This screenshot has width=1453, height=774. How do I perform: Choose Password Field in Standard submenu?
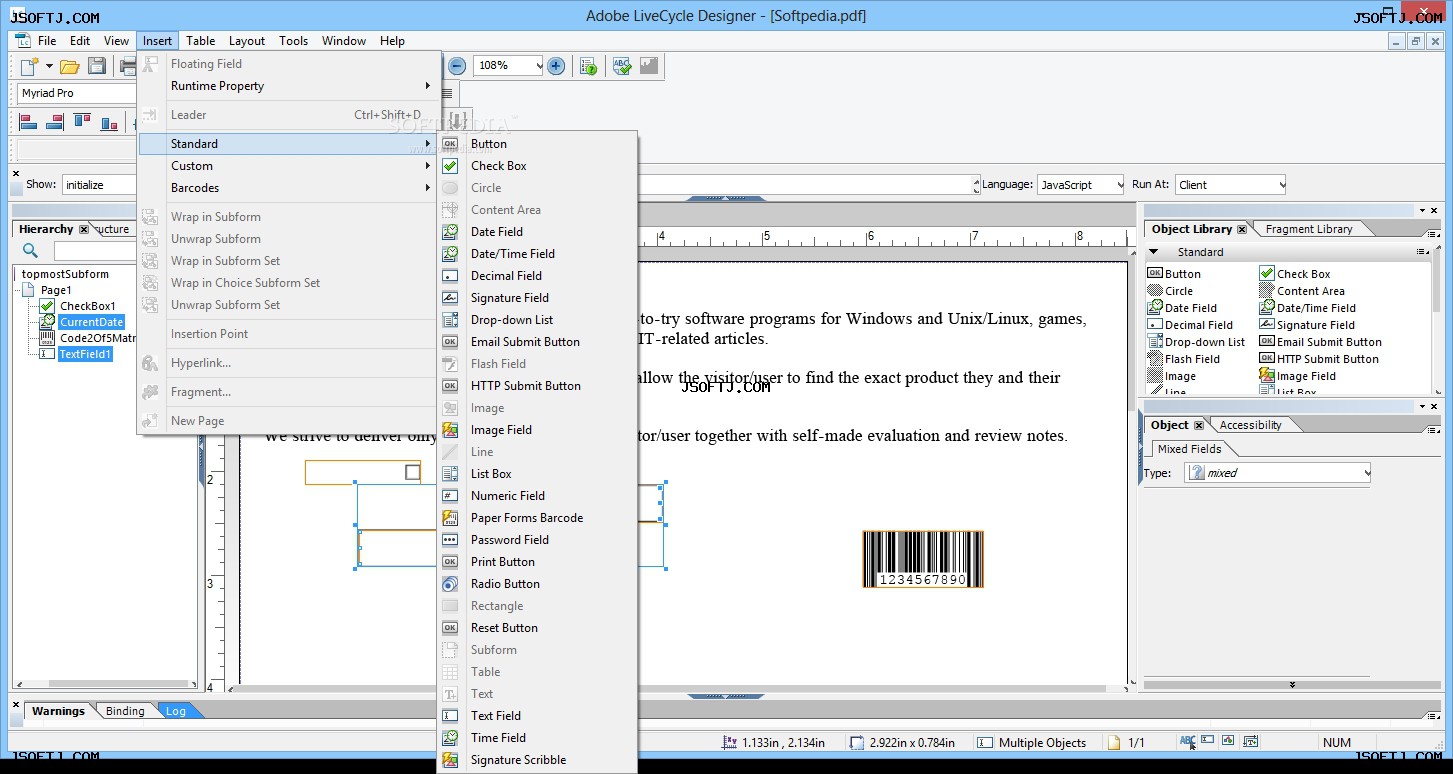[537, 540]
